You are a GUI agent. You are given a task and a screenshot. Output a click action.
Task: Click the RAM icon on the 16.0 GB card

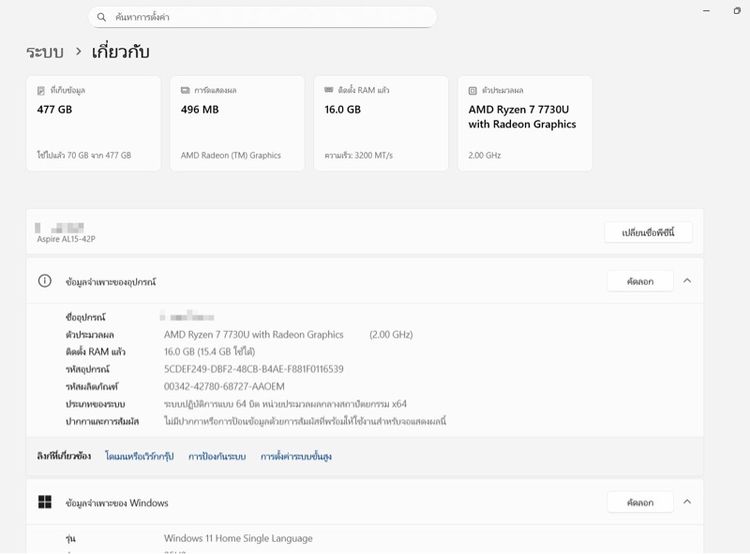[329, 90]
